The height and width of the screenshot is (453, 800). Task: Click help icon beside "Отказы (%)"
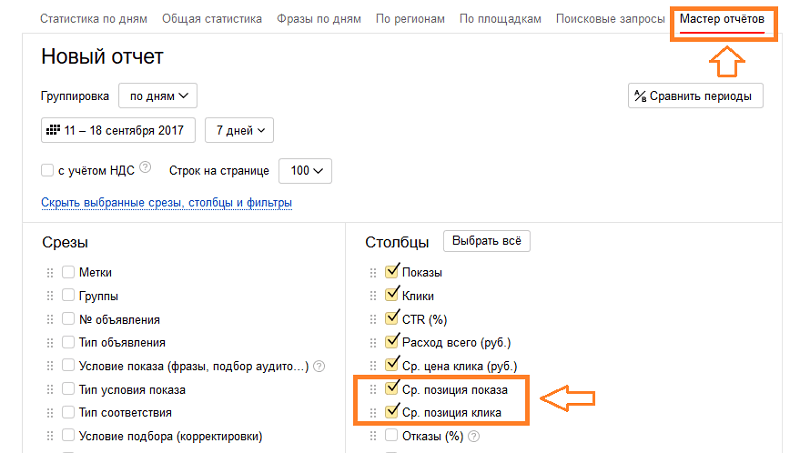(x=473, y=436)
